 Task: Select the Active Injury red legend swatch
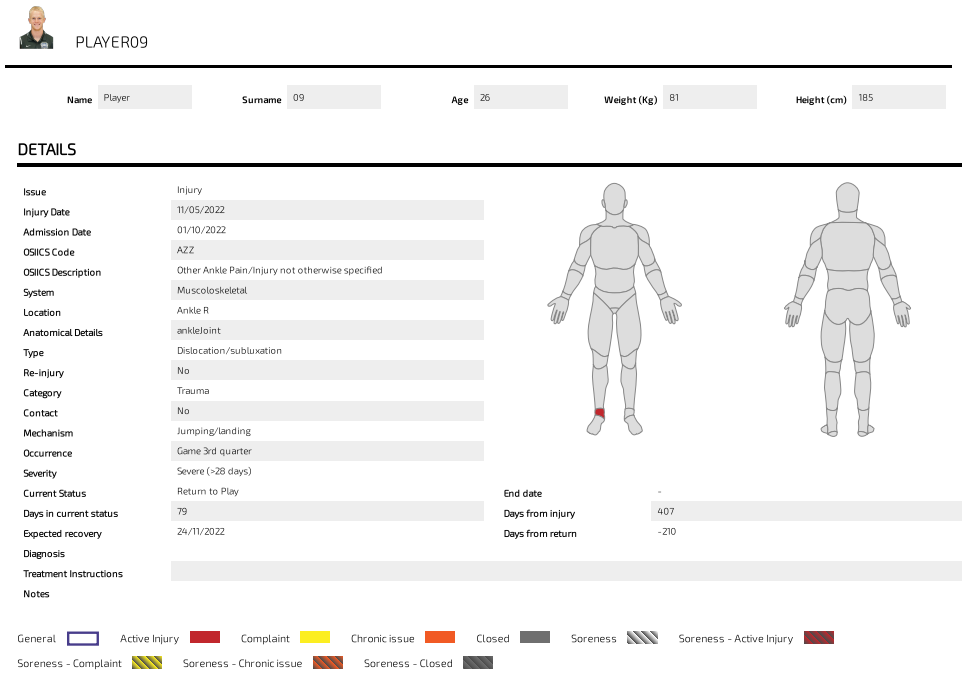[x=204, y=638]
